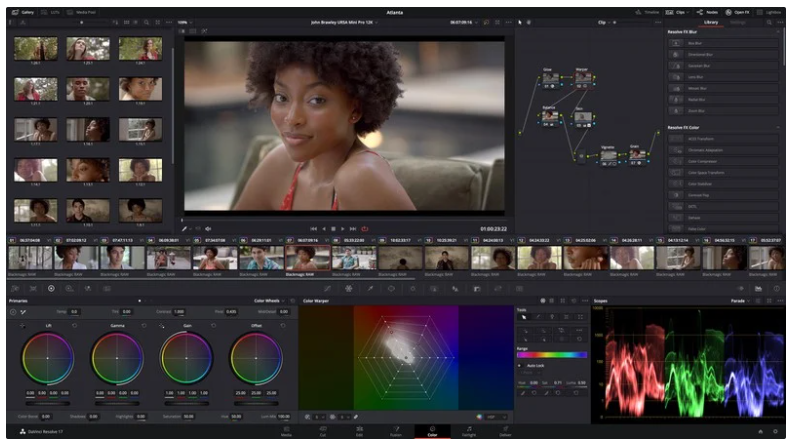
Task: Click the Lift master wheel slider
Action: (48, 403)
